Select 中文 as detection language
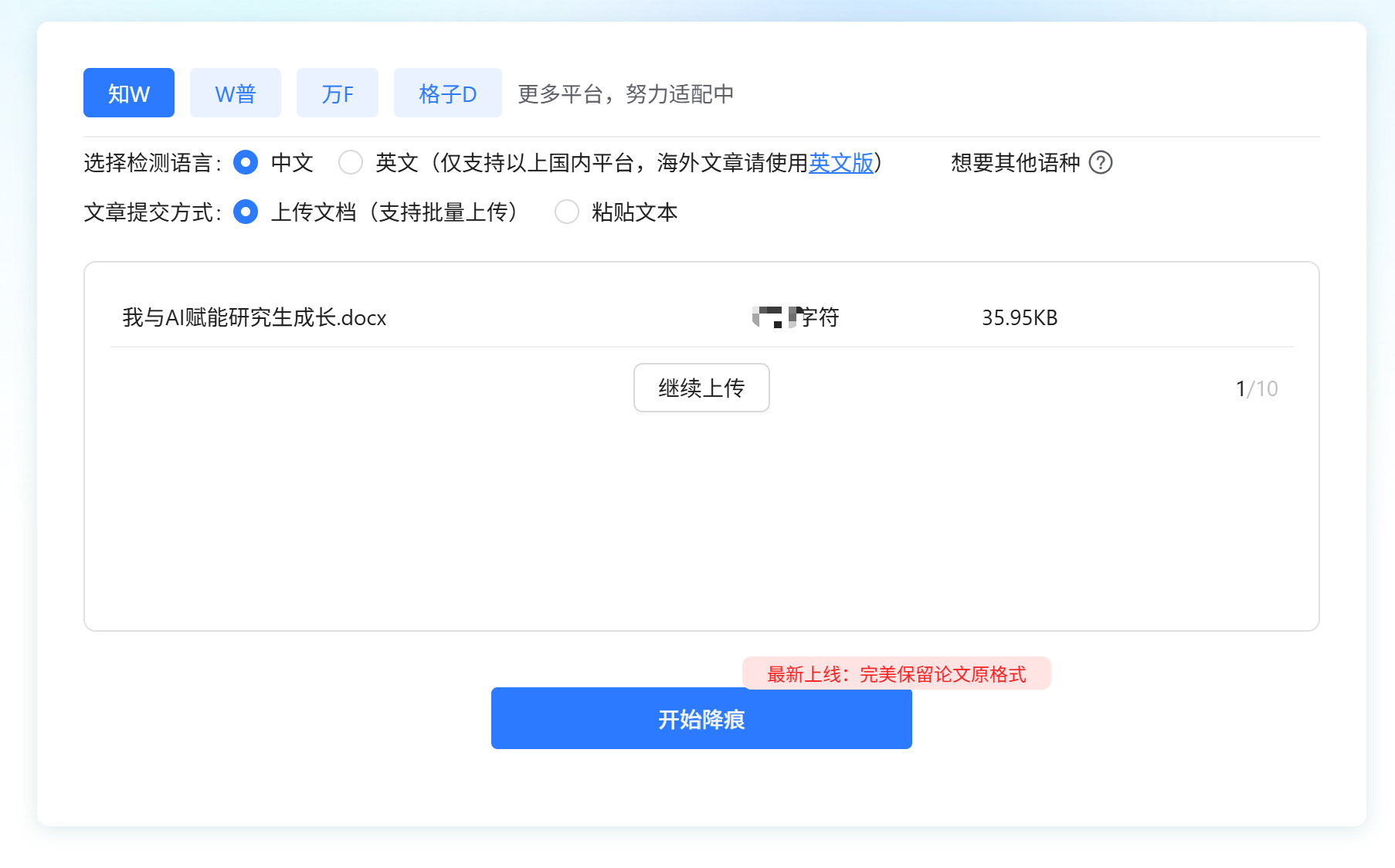Image resolution: width=1395 pixels, height=868 pixels. tap(246, 162)
